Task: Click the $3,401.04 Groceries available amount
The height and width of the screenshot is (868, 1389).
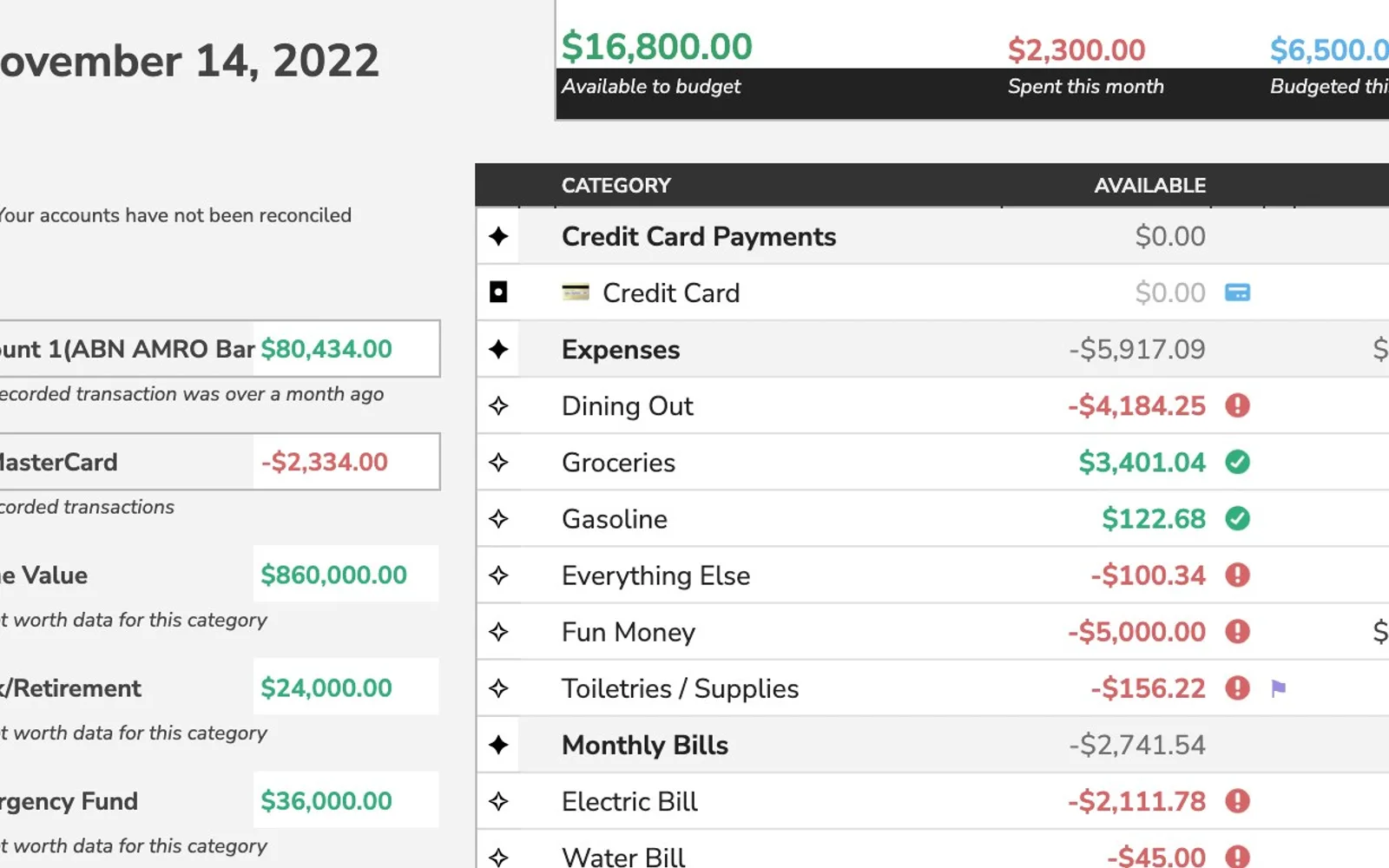Action: pyautogui.click(x=1142, y=462)
